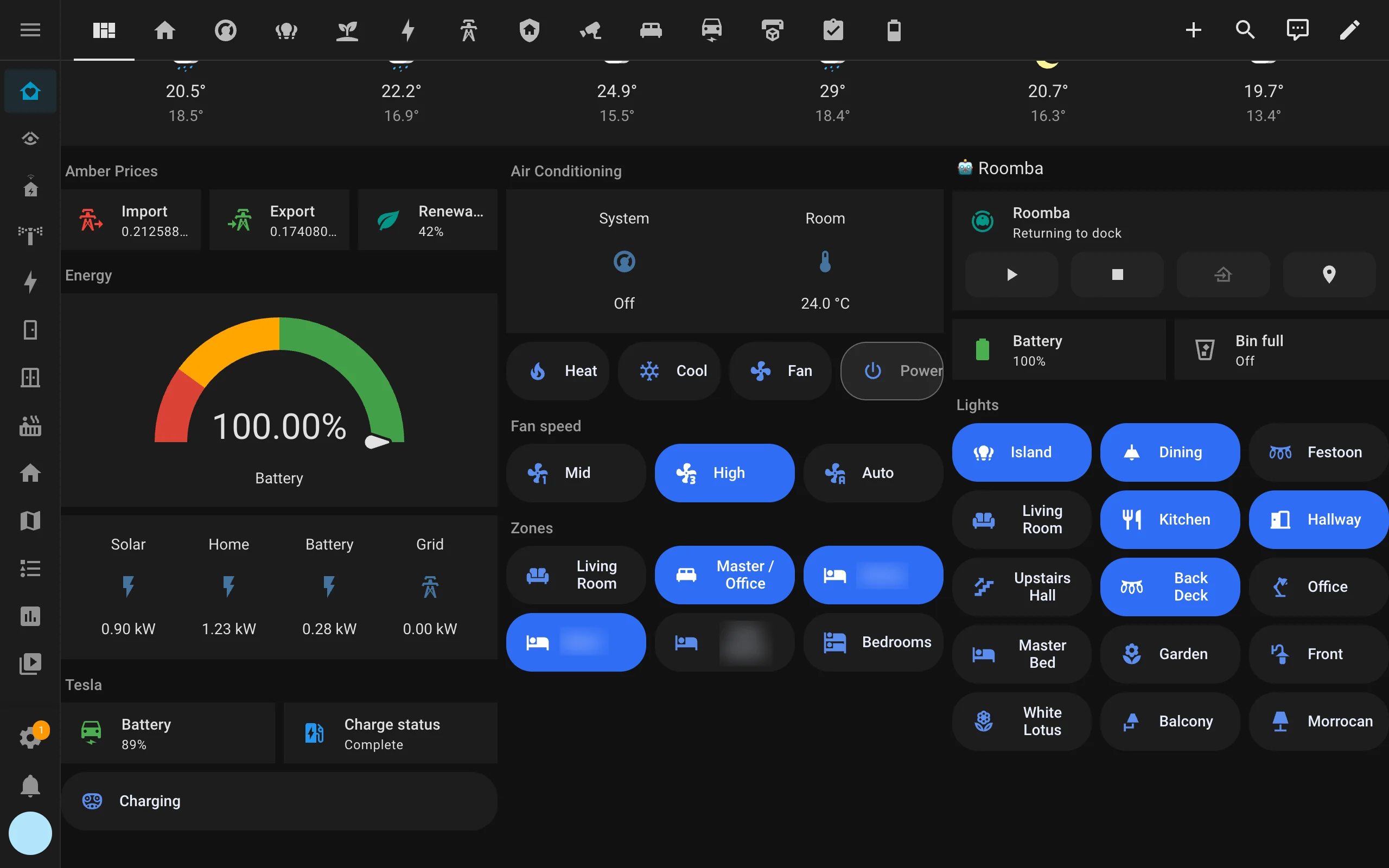Open the Battery gauge card

click(279, 400)
